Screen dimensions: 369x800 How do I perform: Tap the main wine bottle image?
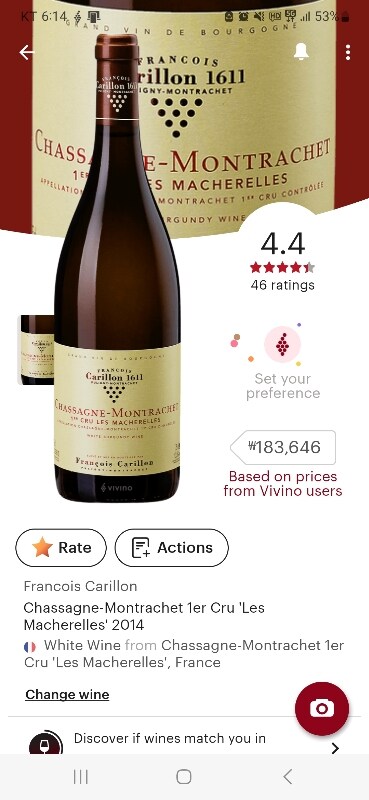(117, 268)
